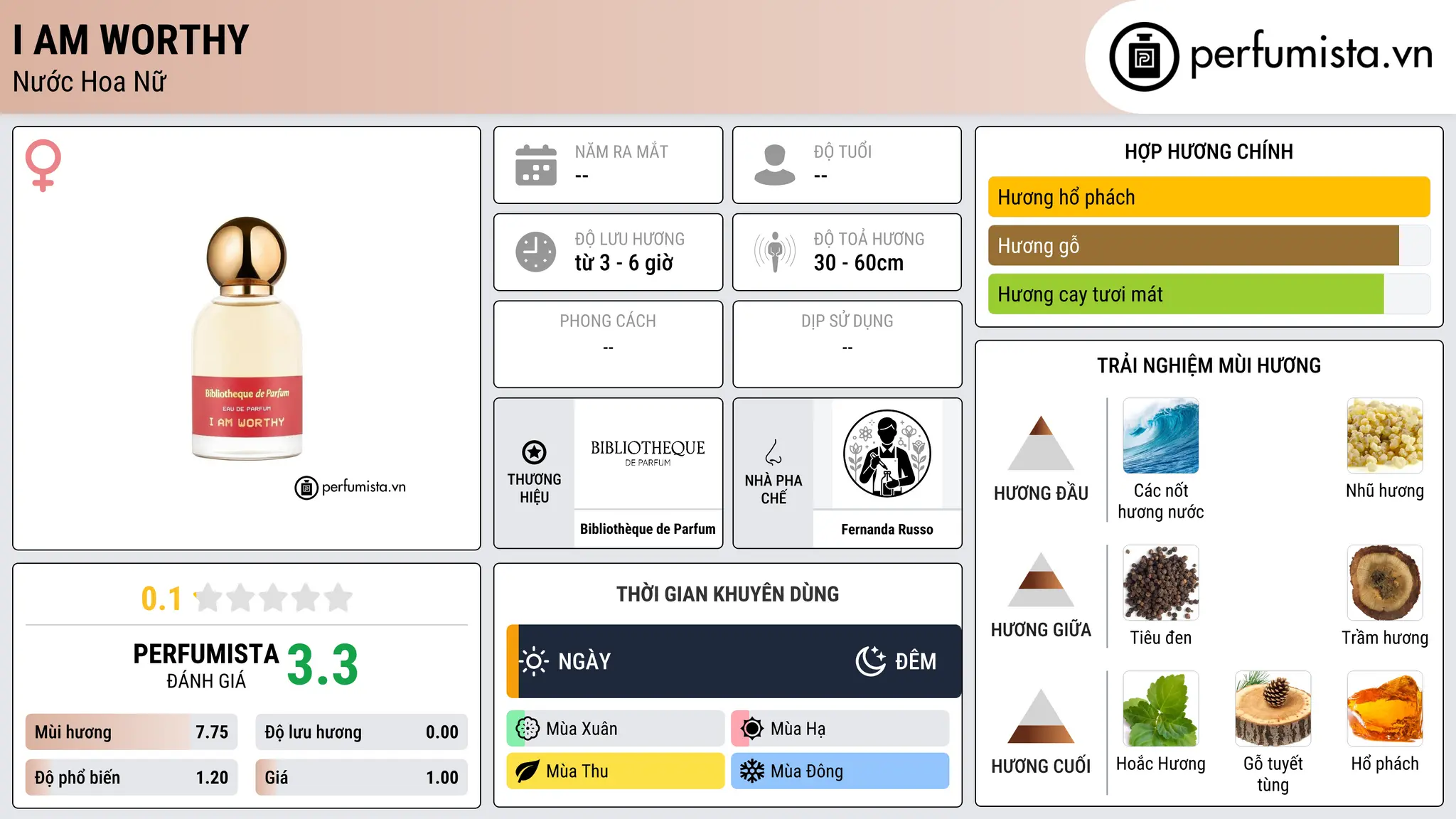Image resolution: width=1456 pixels, height=819 pixels.
Task: Click the NĂM RA MẮT label
Action: pyautogui.click(x=621, y=151)
